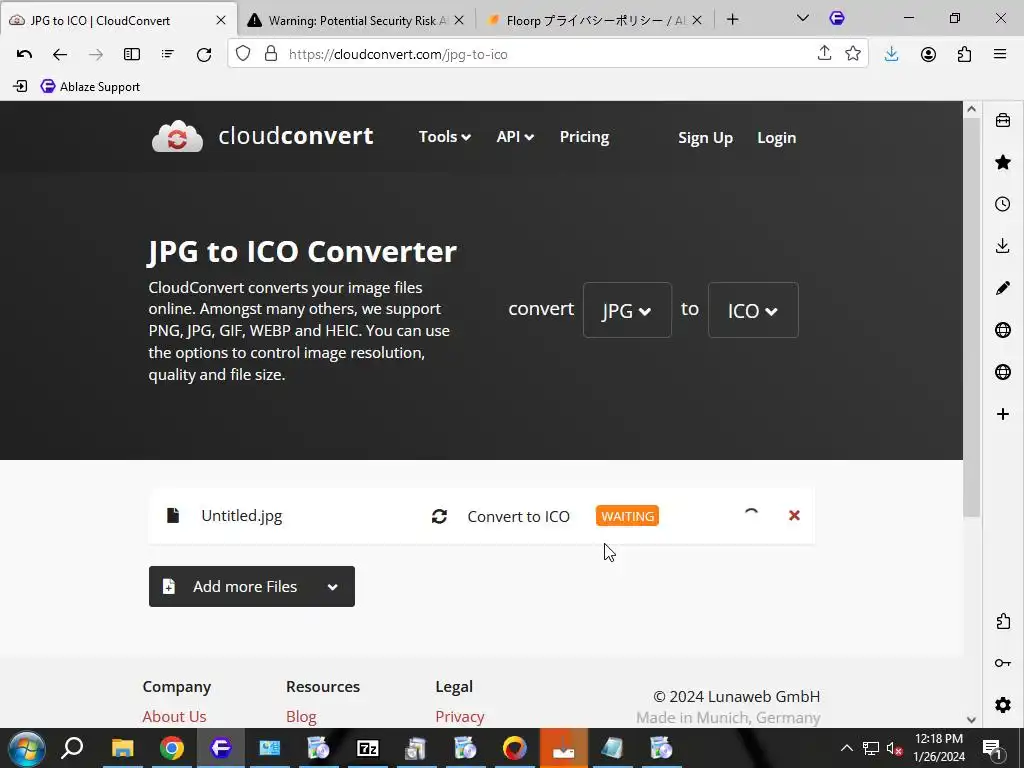
Task: Bookmark this page with the star
Action: [x=853, y=54]
